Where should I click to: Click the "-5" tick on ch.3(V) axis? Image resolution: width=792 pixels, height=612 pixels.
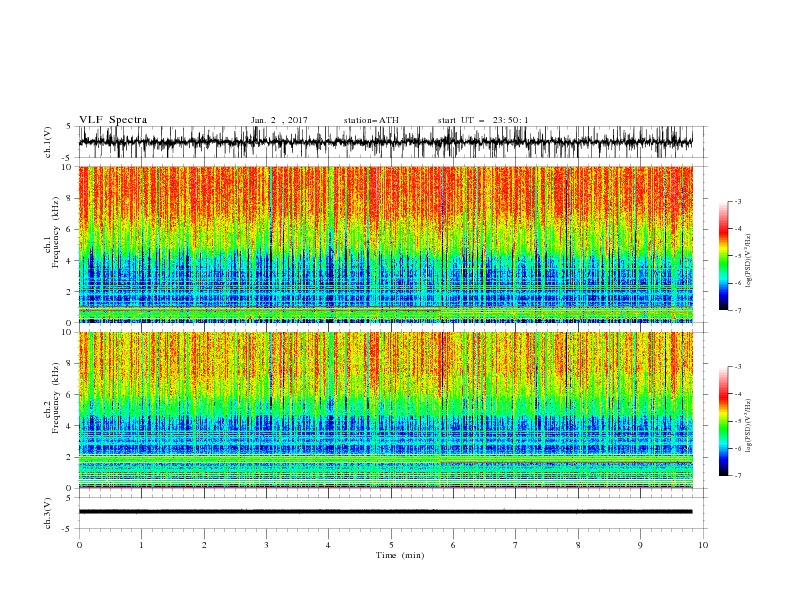68,529
